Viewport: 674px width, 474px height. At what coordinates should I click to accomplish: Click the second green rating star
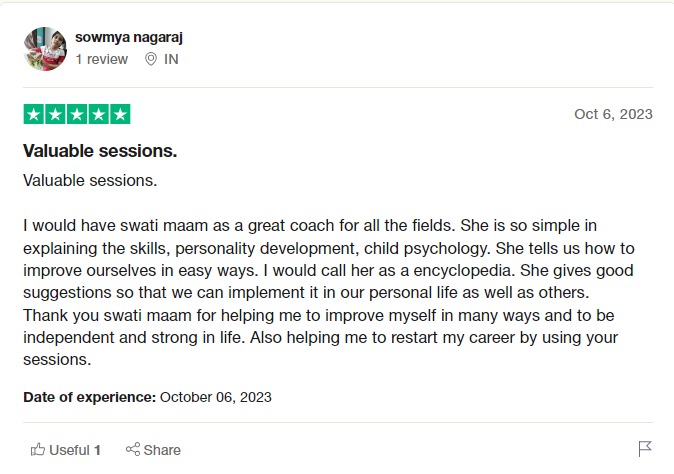tap(55, 114)
